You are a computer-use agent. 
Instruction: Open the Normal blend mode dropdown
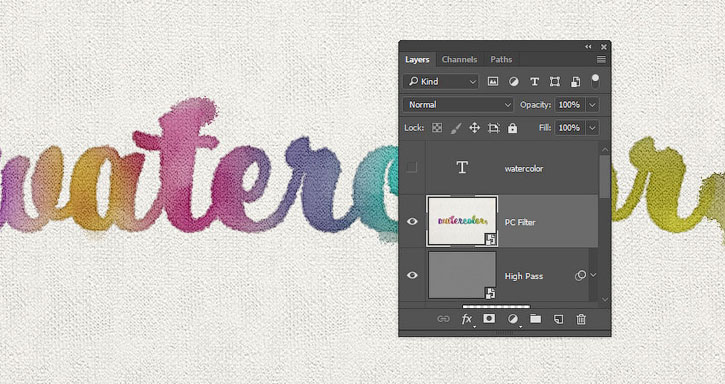pos(458,105)
